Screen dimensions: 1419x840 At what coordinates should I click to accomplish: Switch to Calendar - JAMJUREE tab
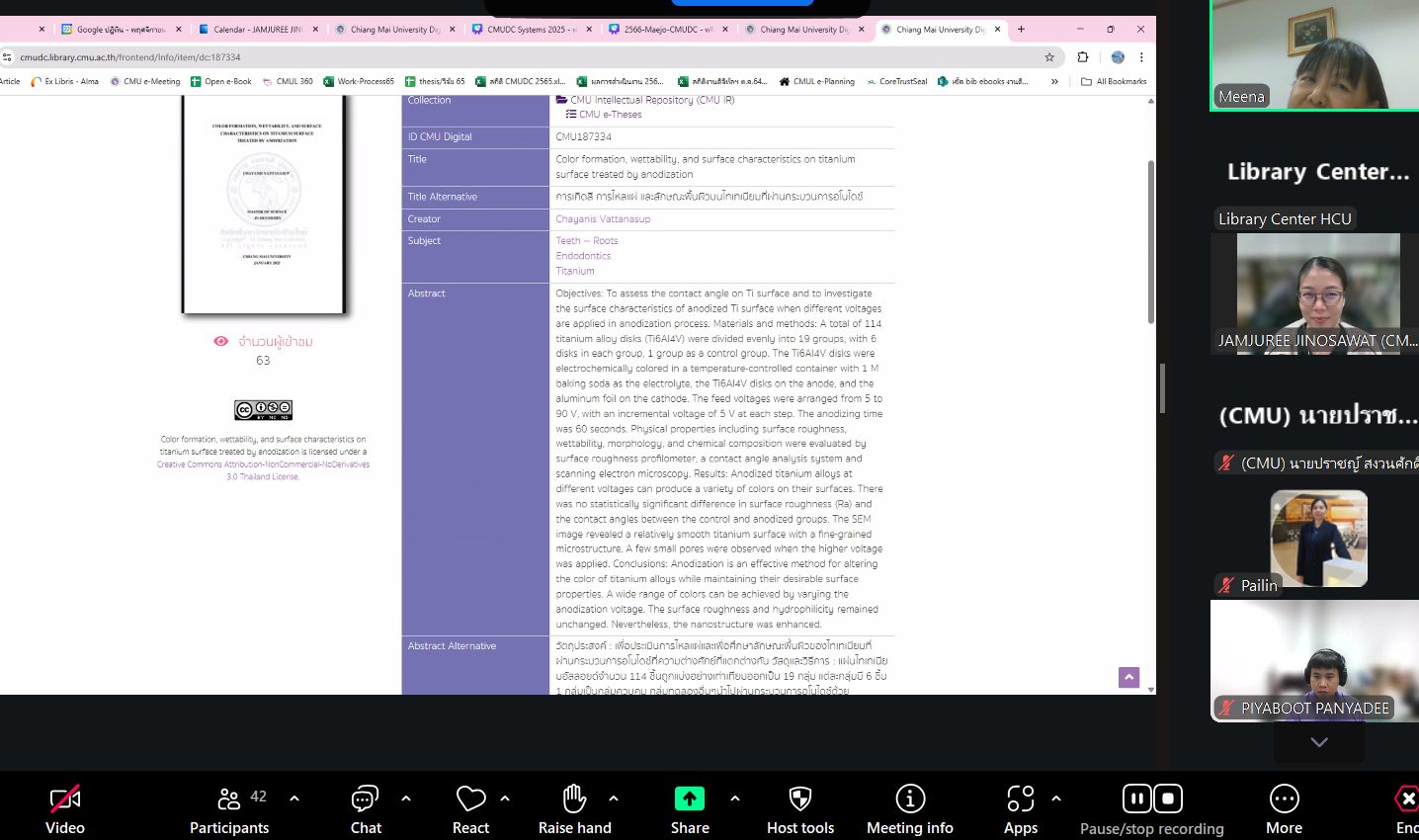click(x=257, y=30)
